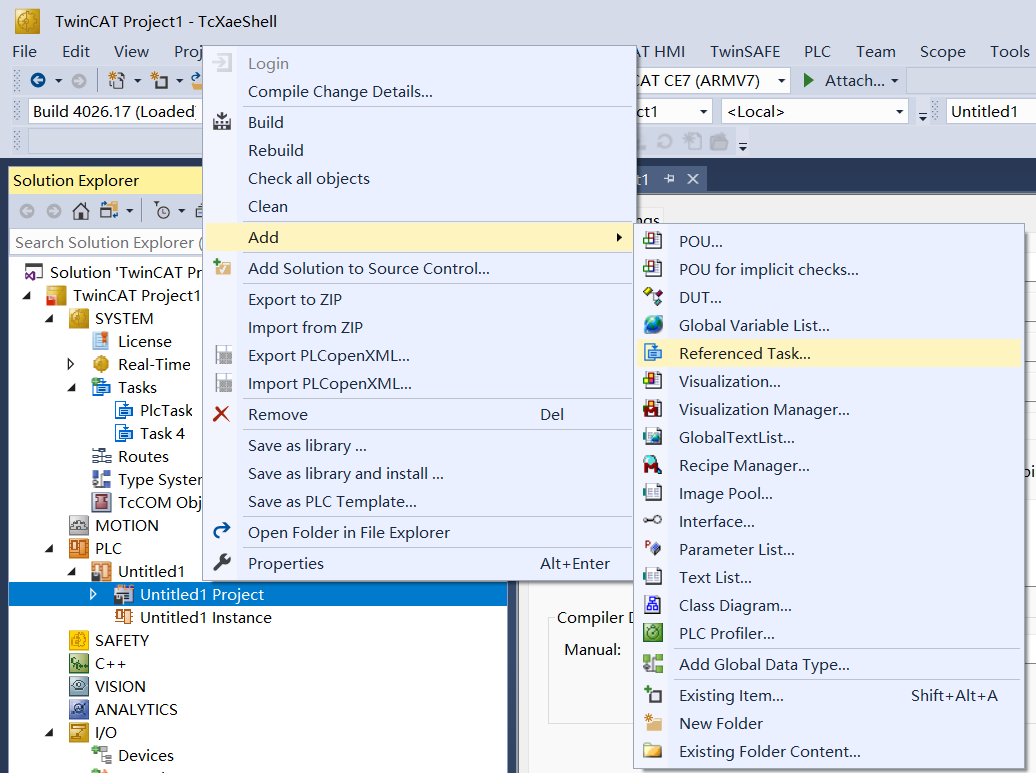Select the Task 4 tree item
Screen dimensions: 1036x773
point(163,433)
